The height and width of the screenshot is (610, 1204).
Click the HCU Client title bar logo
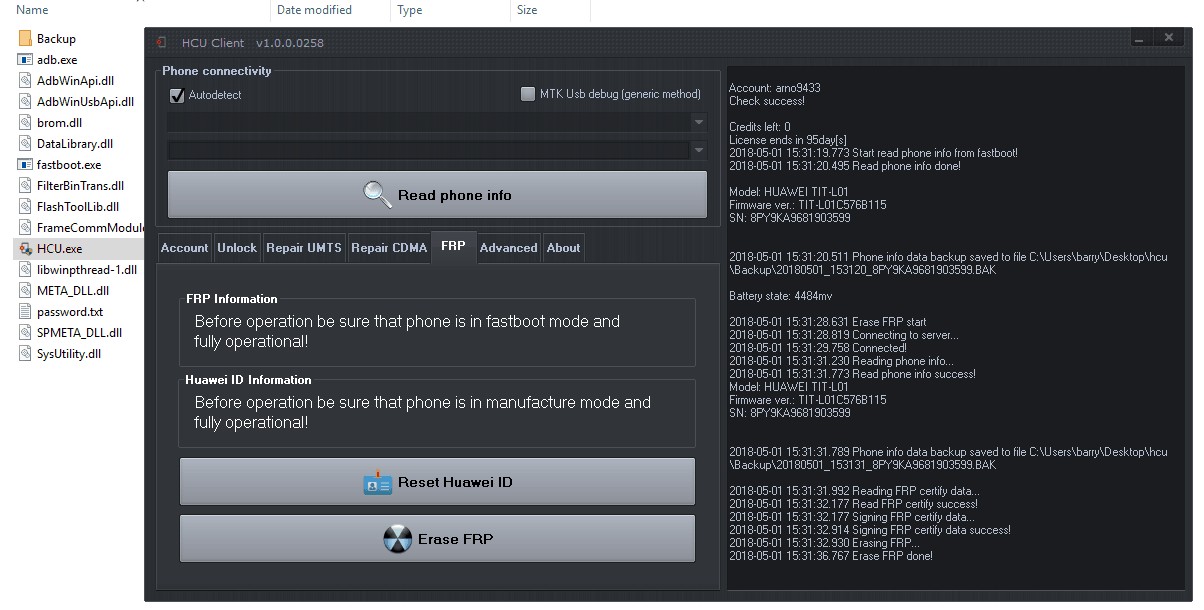[x=162, y=42]
